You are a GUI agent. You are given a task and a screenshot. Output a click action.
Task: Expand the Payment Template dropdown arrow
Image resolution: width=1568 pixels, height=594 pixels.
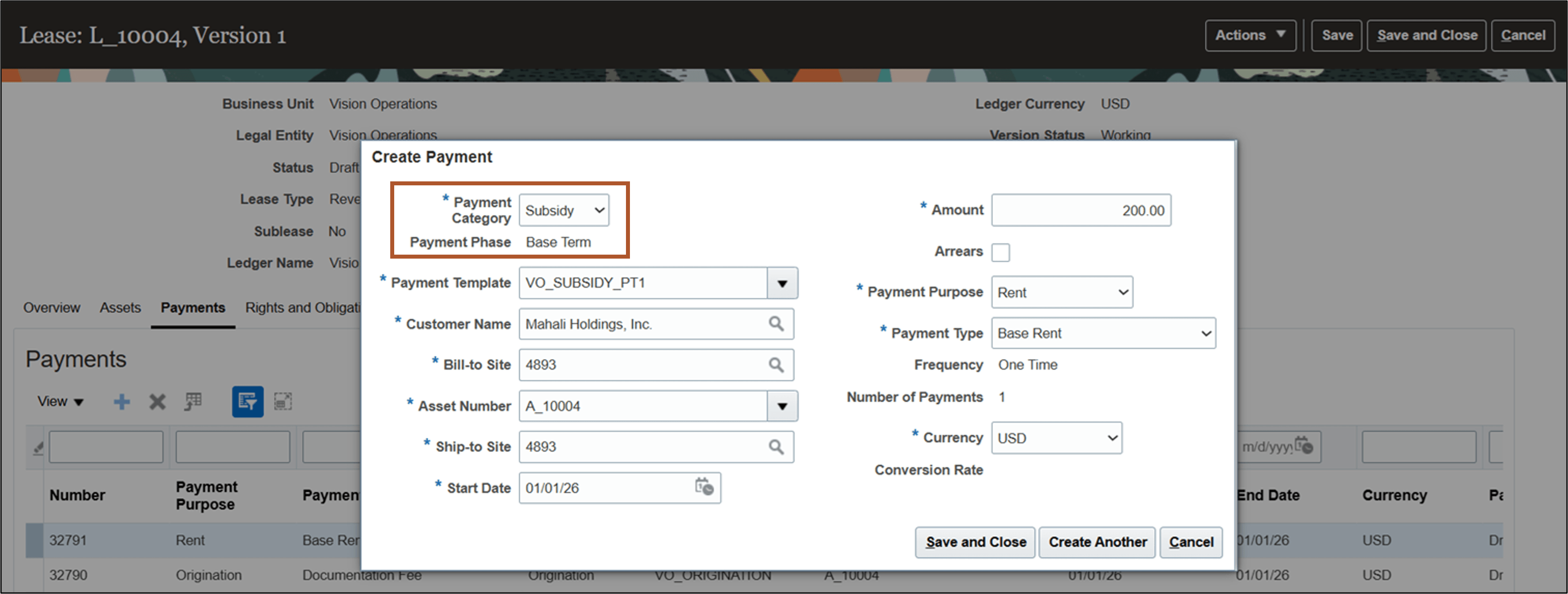point(783,283)
